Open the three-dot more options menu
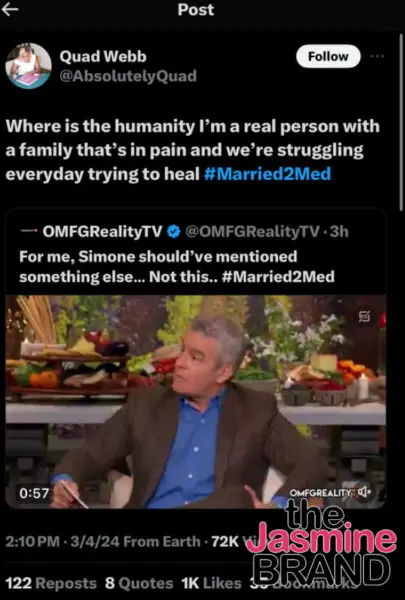The width and height of the screenshot is (405, 600). (x=377, y=56)
